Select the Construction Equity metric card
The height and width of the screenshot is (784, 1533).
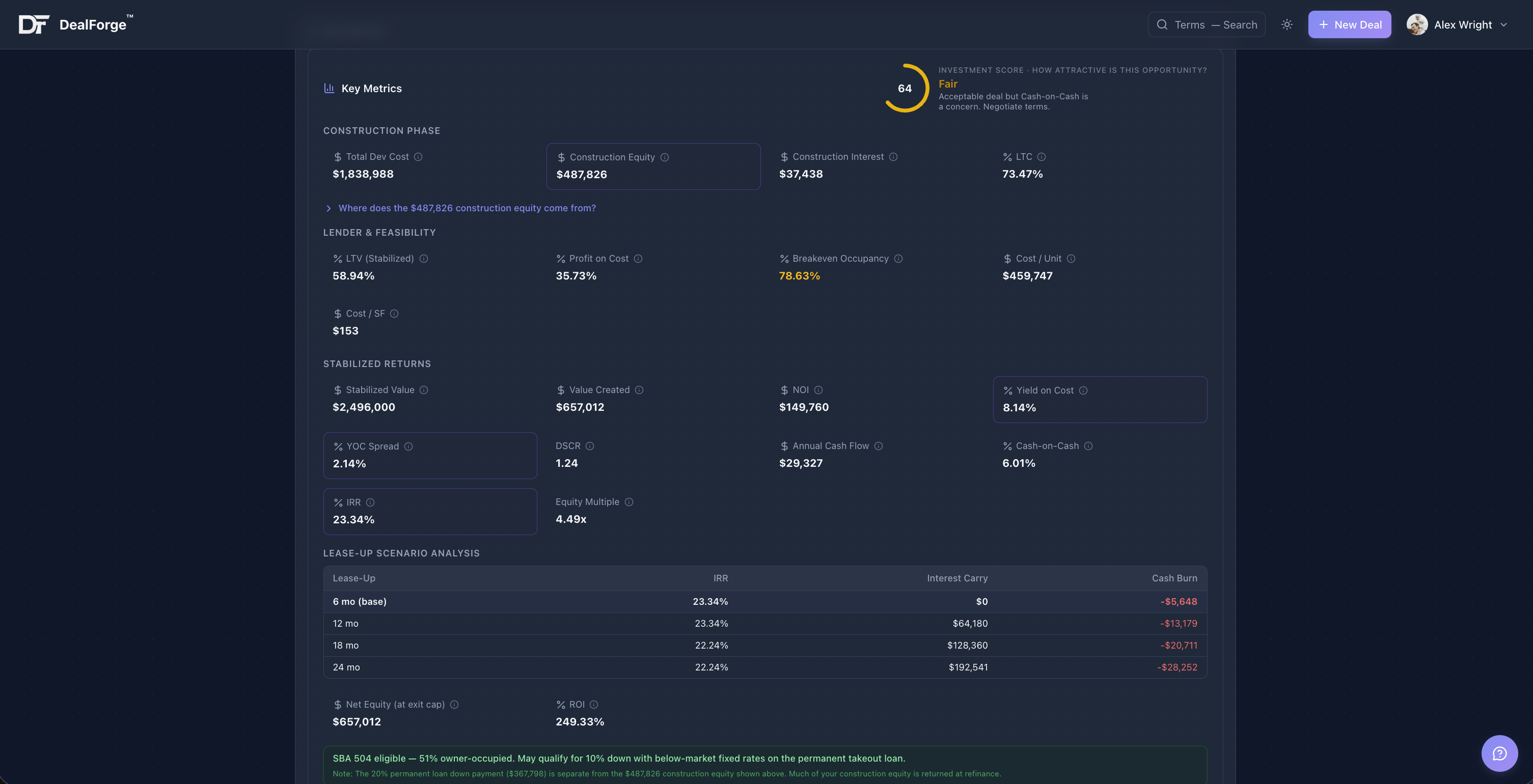coord(653,166)
